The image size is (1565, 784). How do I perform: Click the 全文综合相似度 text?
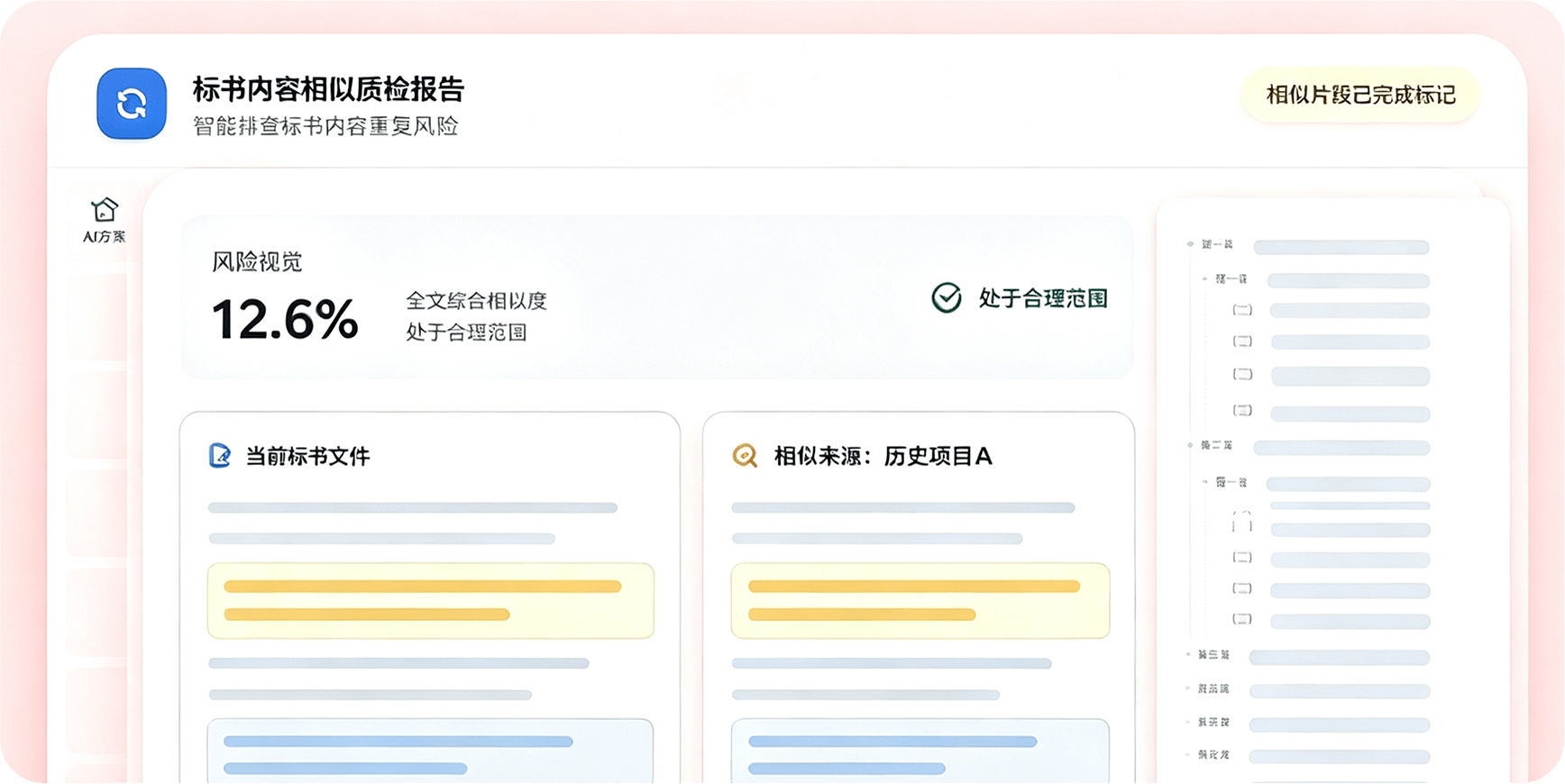tap(476, 301)
